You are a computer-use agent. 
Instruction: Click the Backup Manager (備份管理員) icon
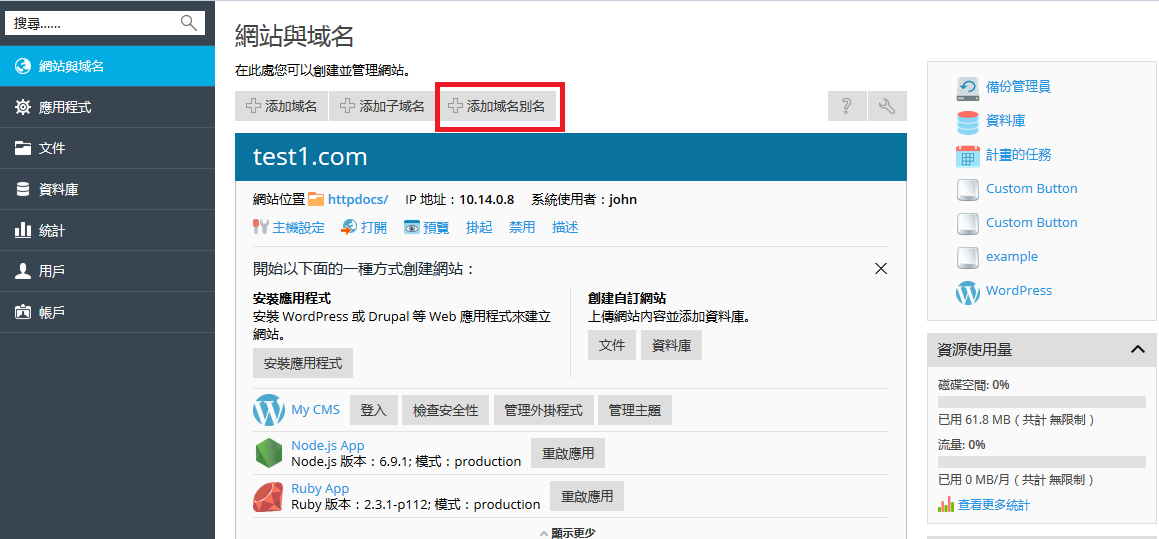pos(967,87)
